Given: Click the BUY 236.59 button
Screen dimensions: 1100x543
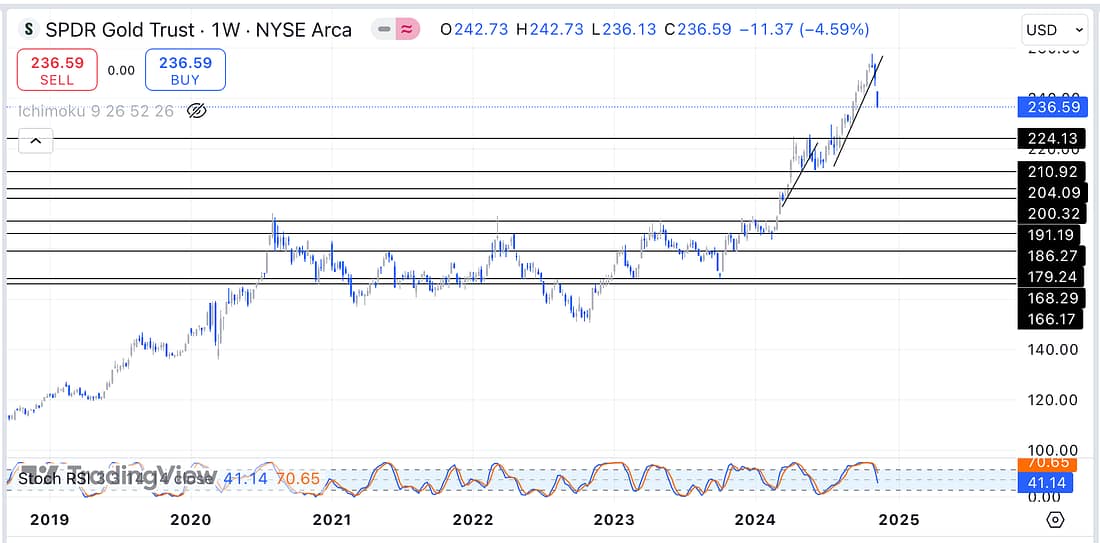Looking at the screenshot, I should (x=185, y=70).
